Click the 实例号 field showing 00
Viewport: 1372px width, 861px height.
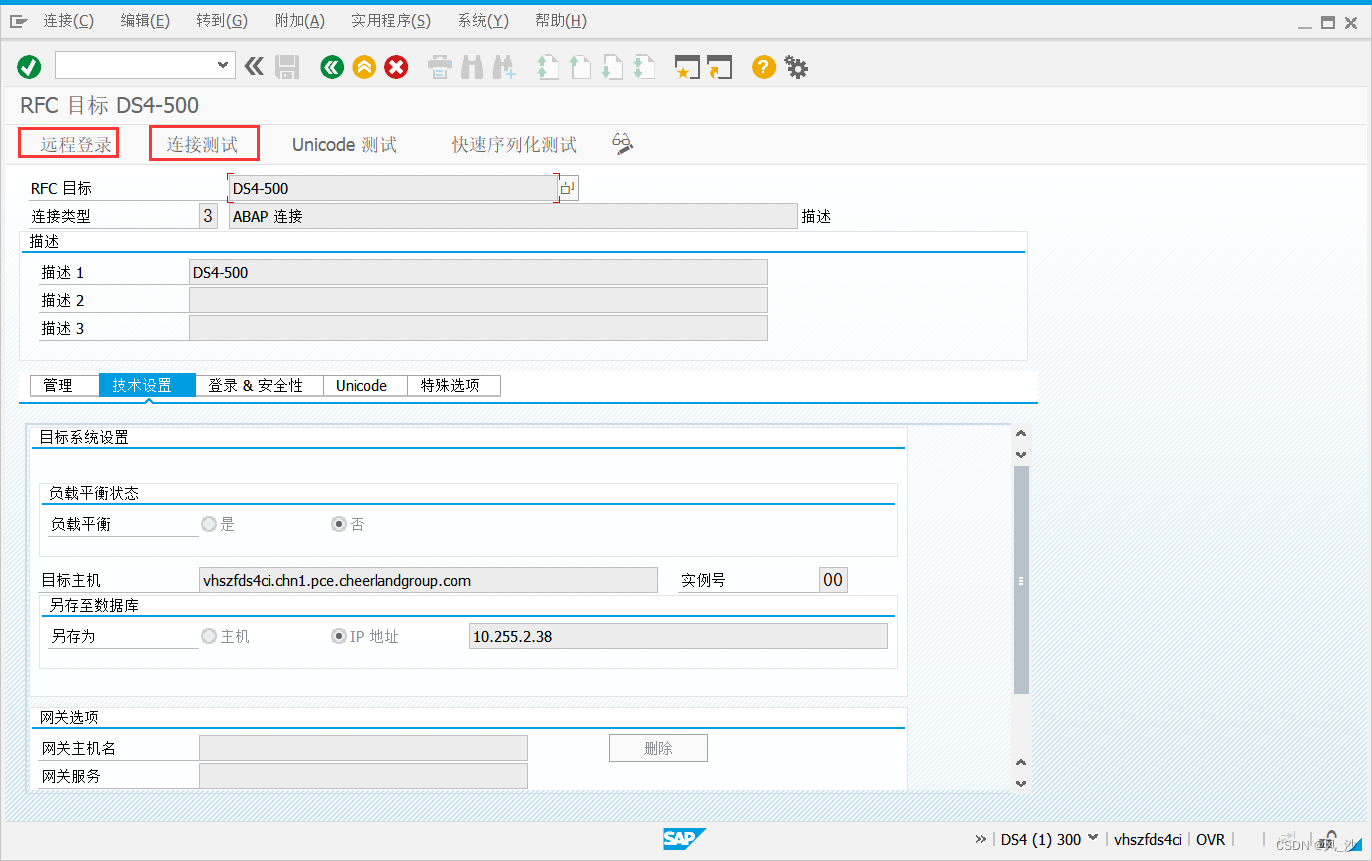[x=833, y=580]
